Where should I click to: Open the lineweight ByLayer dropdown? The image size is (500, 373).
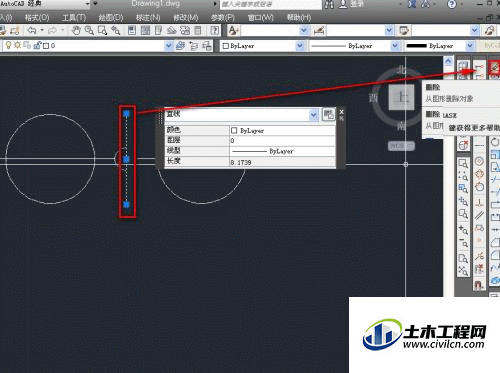[x=470, y=46]
